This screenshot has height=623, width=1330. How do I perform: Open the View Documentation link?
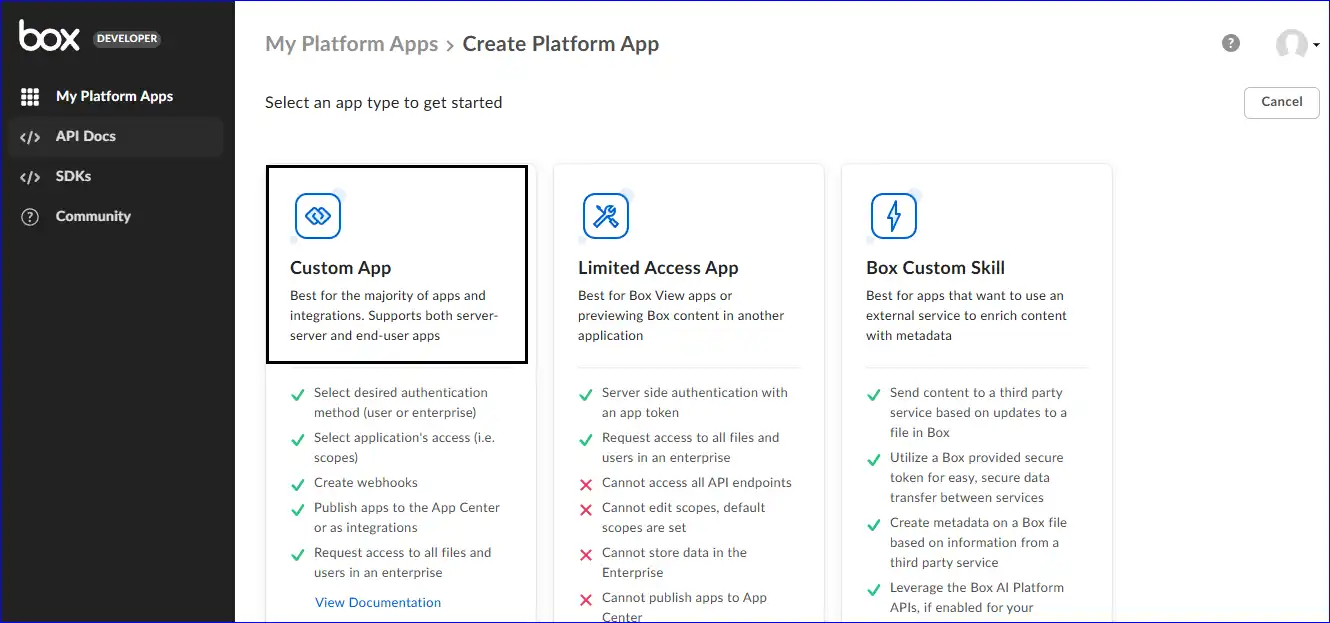point(378,602)
